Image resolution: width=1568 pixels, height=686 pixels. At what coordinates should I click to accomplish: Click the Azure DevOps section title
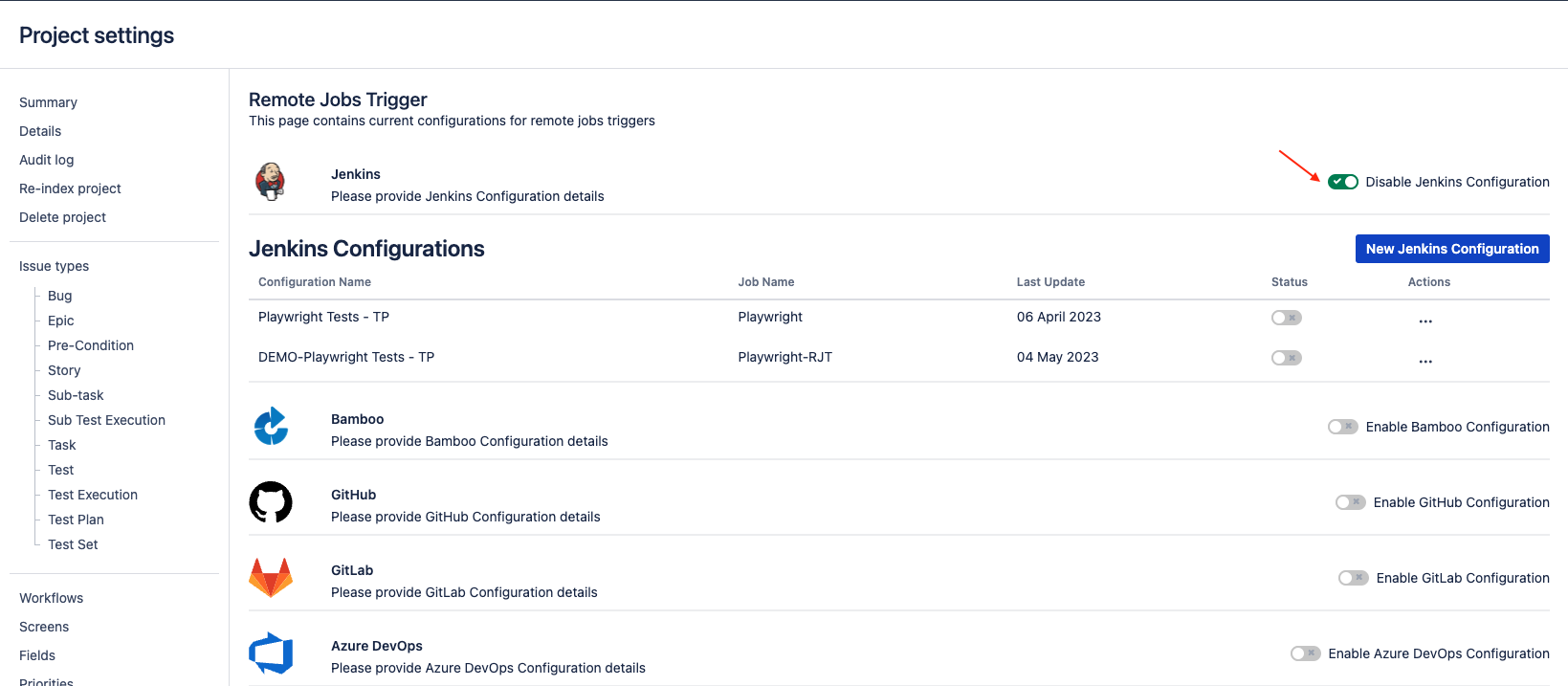coord(377,646)
